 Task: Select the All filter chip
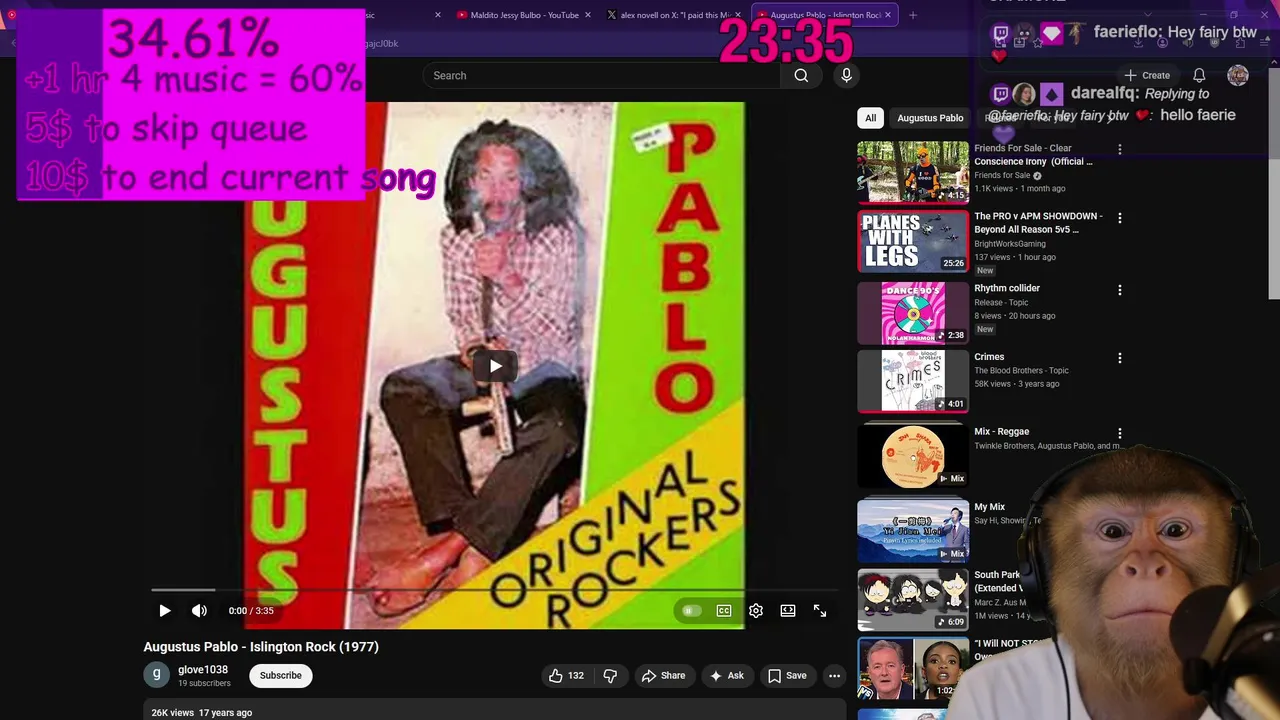tap(870, 118)
